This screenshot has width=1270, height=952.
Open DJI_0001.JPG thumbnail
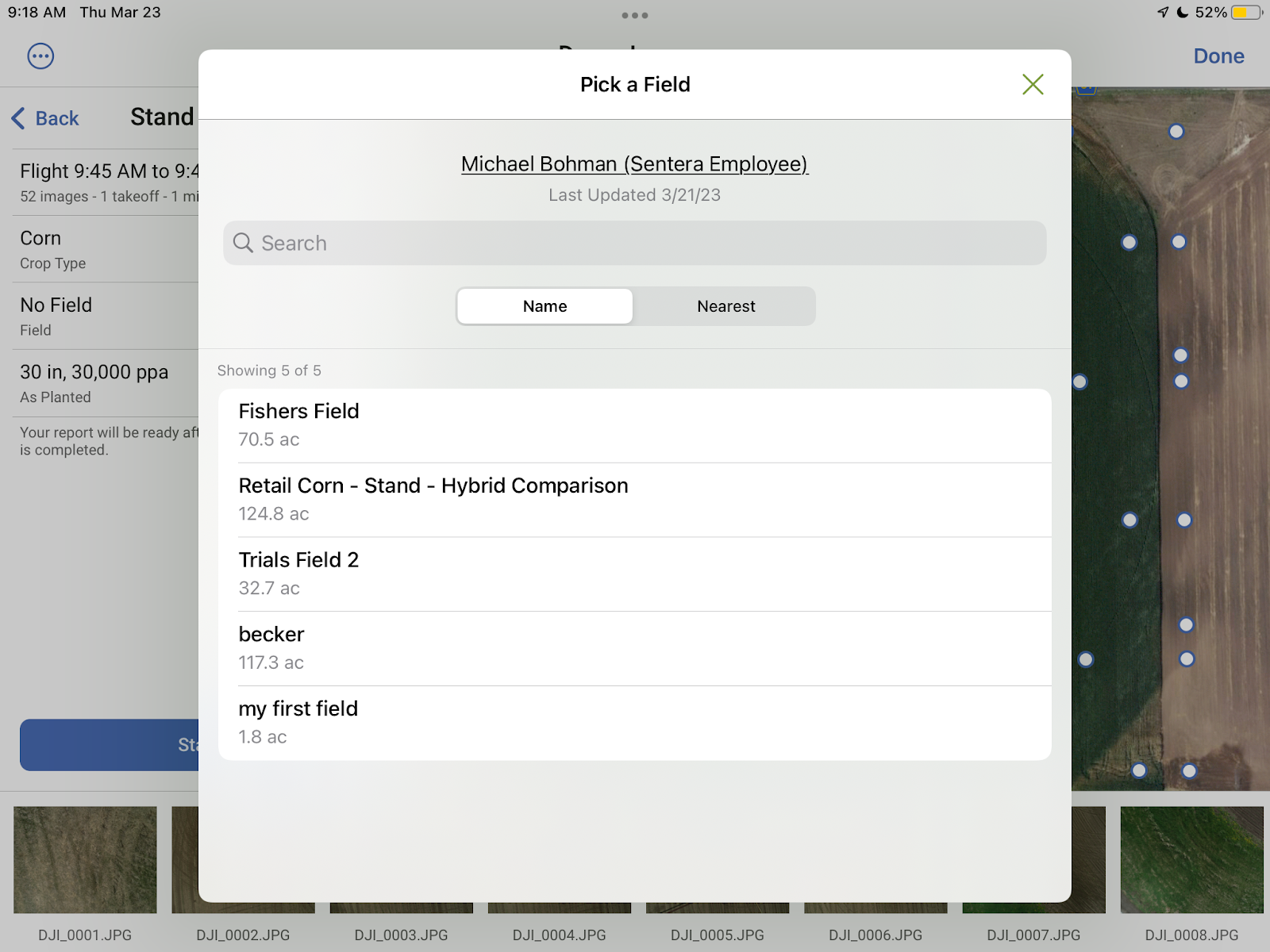click(x=85, y=860)
